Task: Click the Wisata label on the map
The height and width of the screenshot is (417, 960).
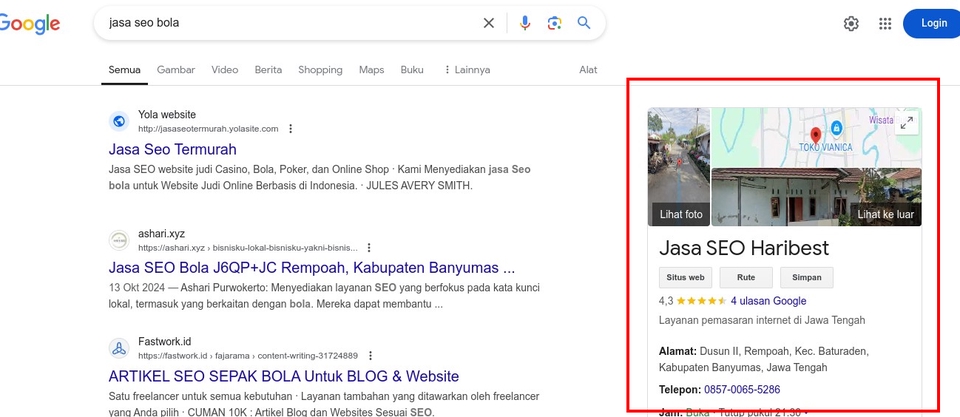Action: tap(881, 119)
